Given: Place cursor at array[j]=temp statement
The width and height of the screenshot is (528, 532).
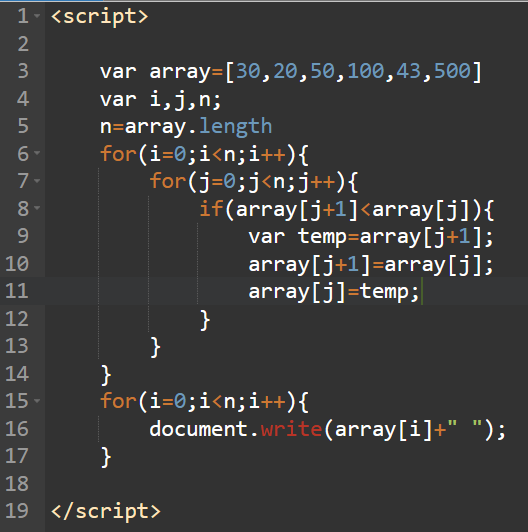Looking at the screenshot, I should point(334,292).
